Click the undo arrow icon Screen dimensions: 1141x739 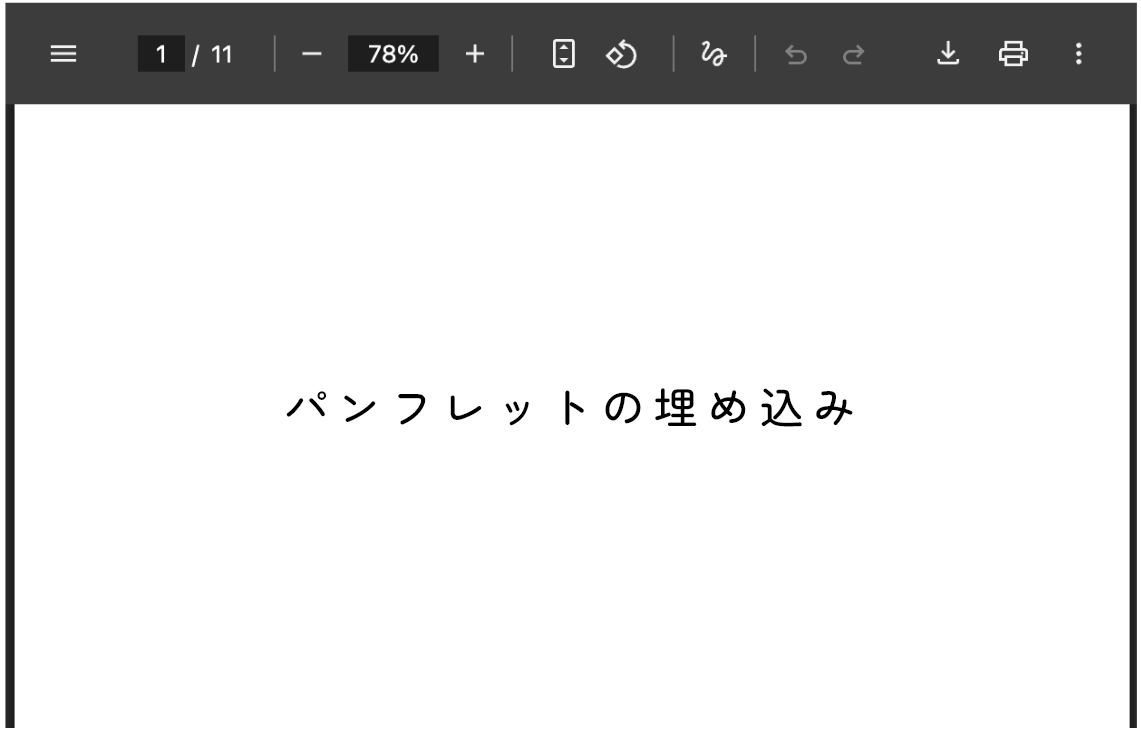796,55
